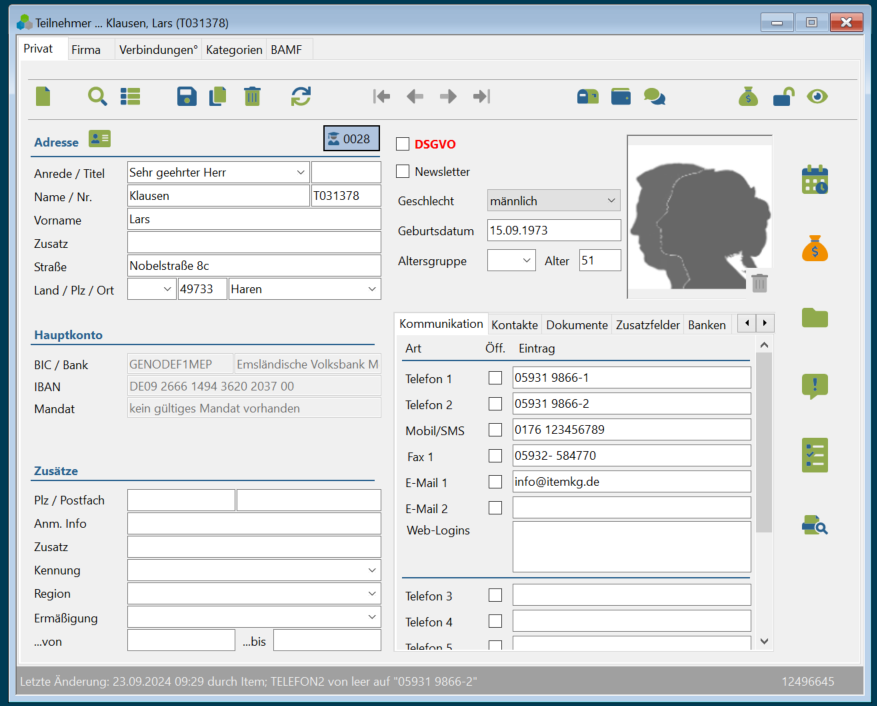The height and width of the screenshot is (706, 877).
Task: Open the Banken sub-tab
Action: [707, 325]
